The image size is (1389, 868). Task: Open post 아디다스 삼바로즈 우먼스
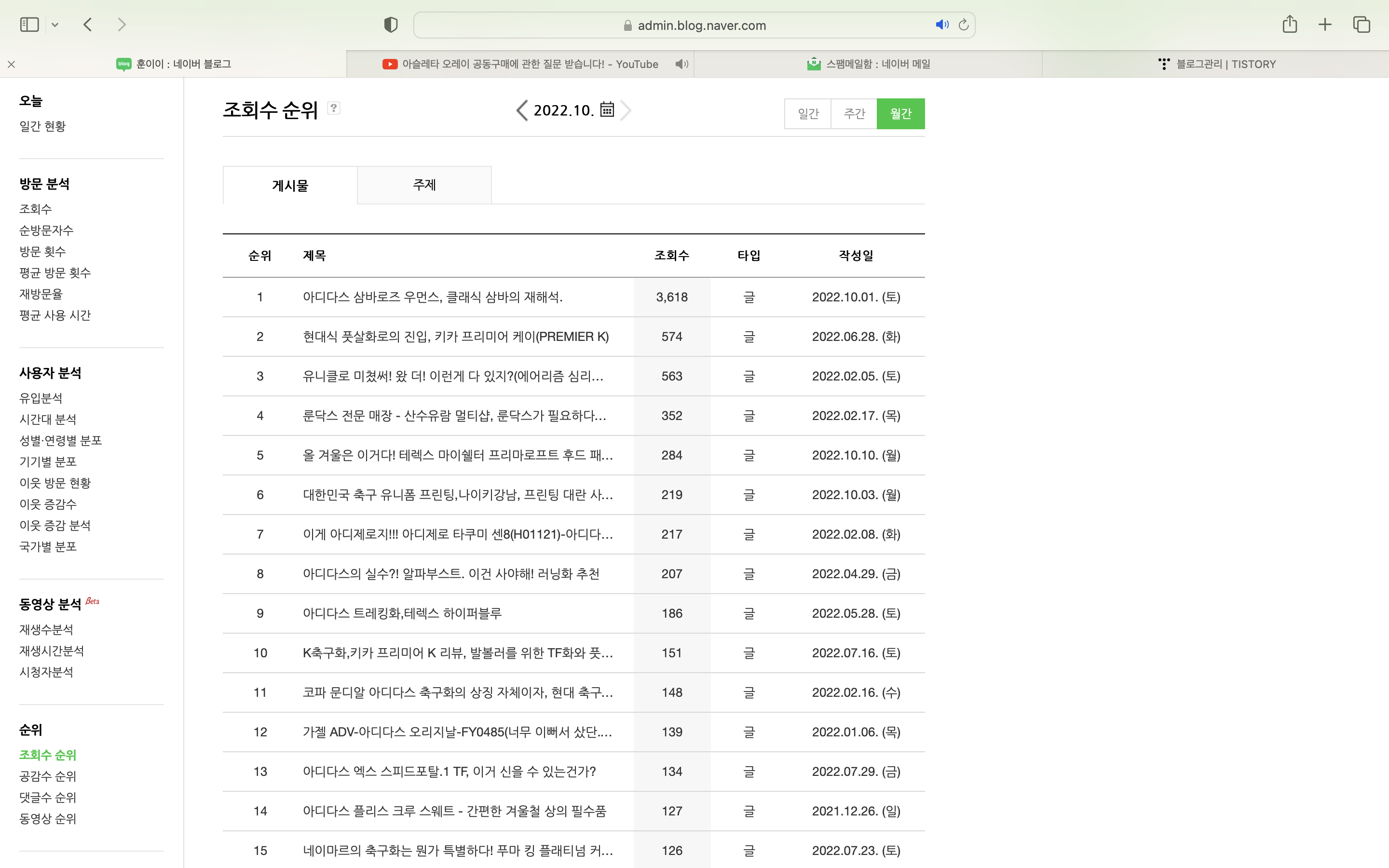tap(433, 297)
